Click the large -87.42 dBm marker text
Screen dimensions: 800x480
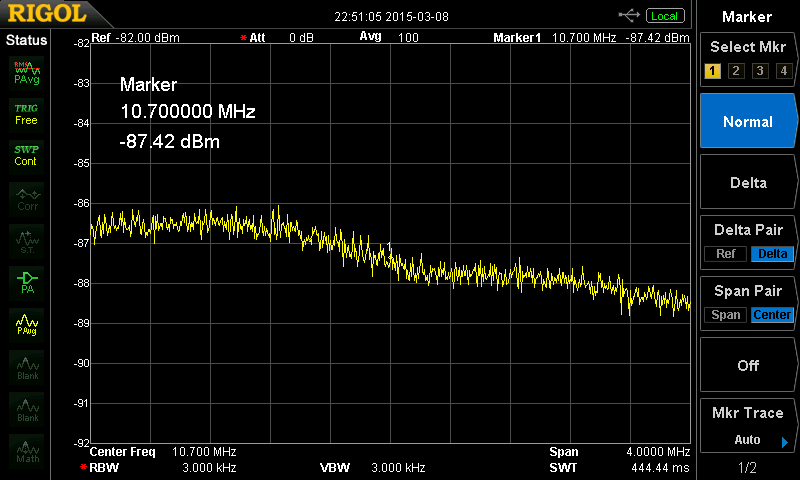coord(169,141)
